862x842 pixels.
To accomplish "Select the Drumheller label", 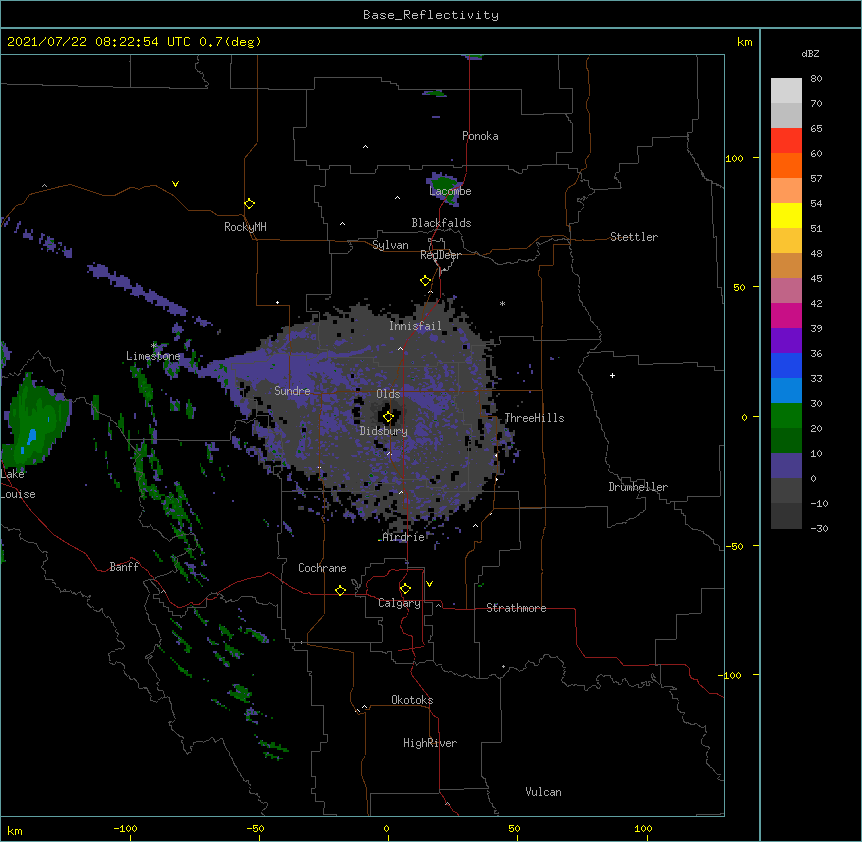I will tap(638, 487).
